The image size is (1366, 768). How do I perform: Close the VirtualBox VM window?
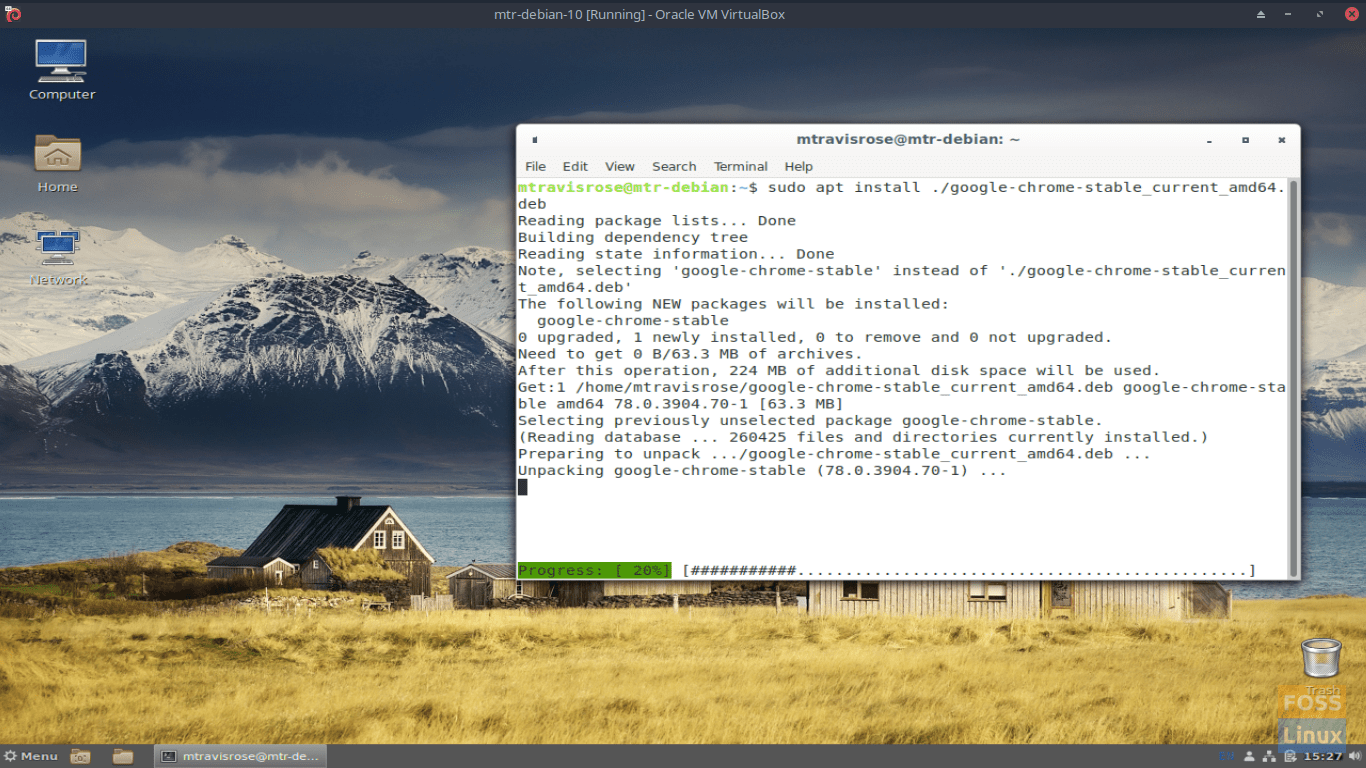click(x=1351, y=14)
